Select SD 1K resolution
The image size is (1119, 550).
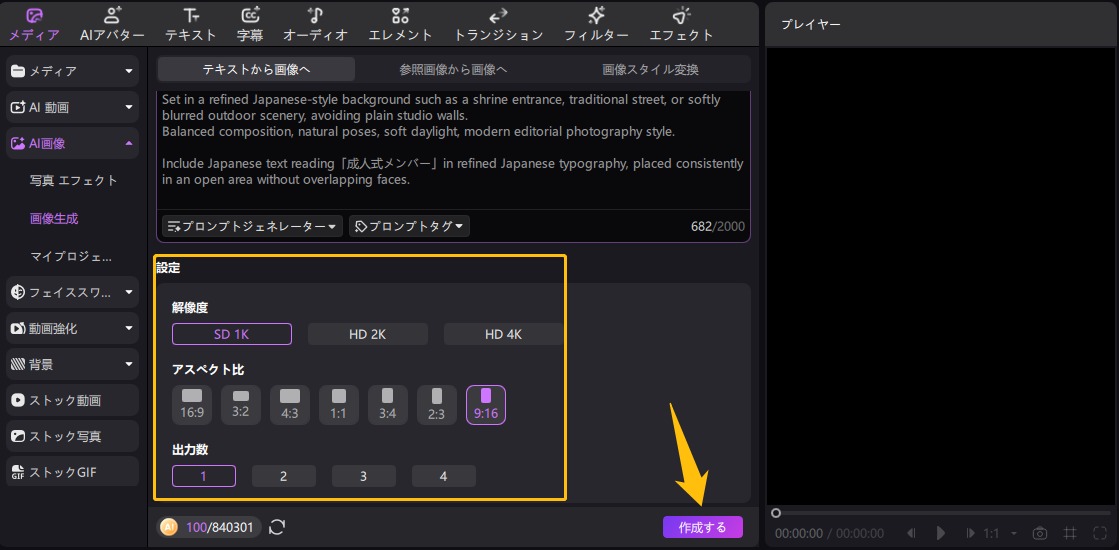click(x=232, y=334)
